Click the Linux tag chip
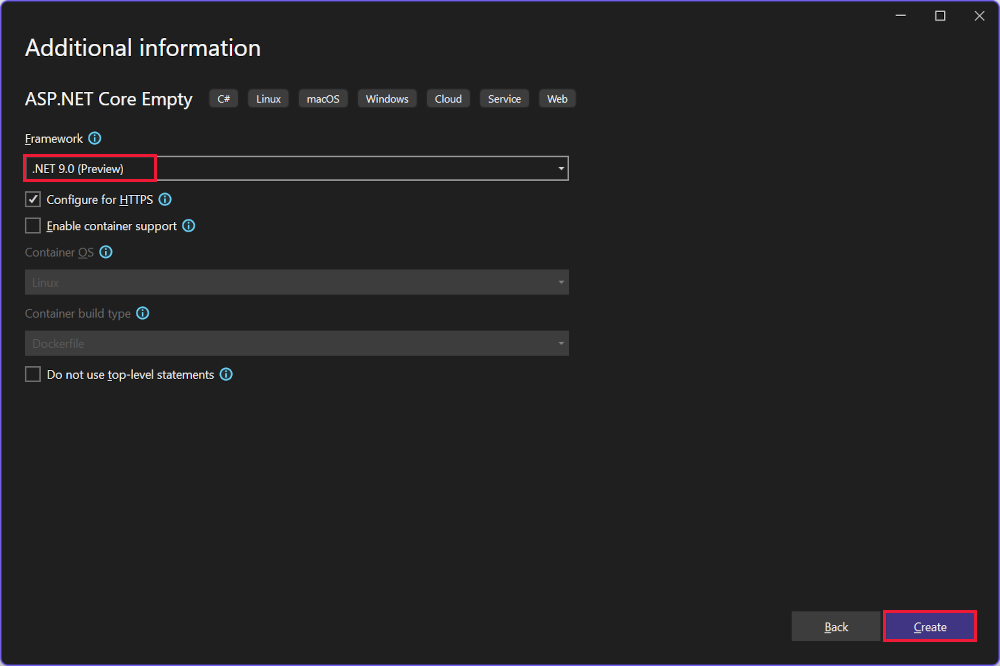 (x=268, y=98)
